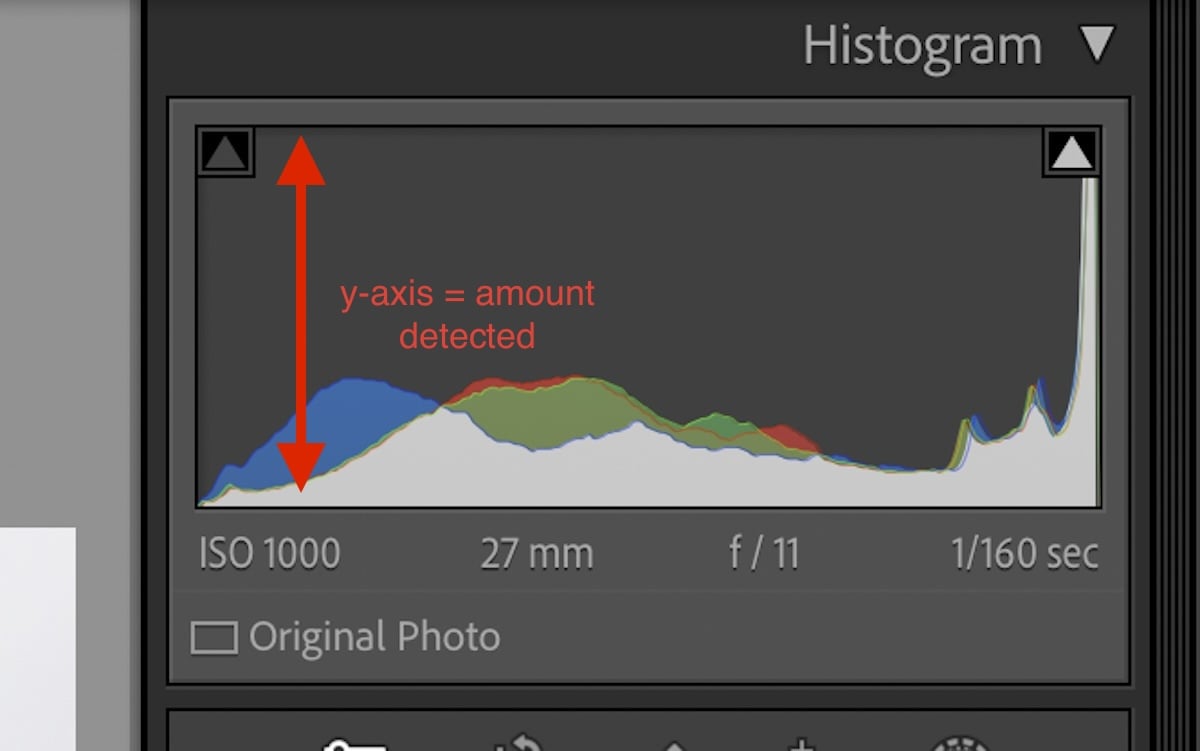Click the ISO 1000 metadata label
1200x751 pixels.
click(x=268, y=552)
